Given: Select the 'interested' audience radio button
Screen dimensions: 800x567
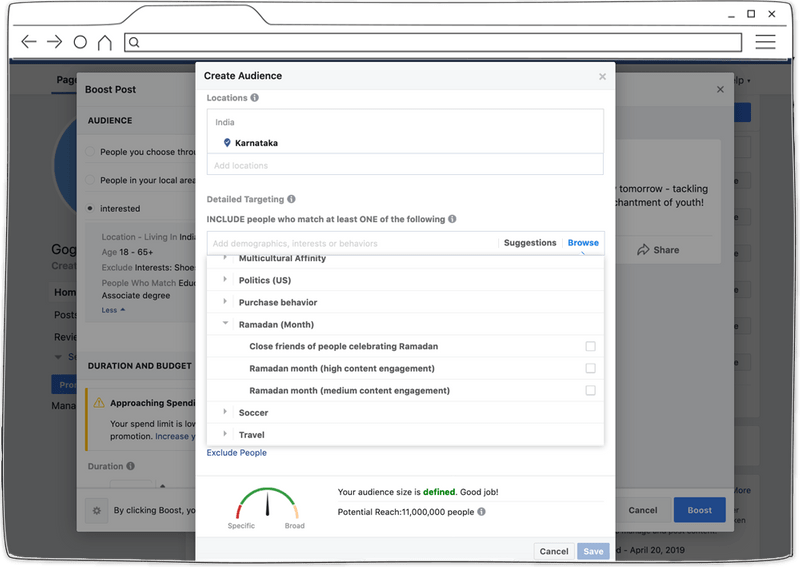Looking at the screenshot, I should [90, 208].
